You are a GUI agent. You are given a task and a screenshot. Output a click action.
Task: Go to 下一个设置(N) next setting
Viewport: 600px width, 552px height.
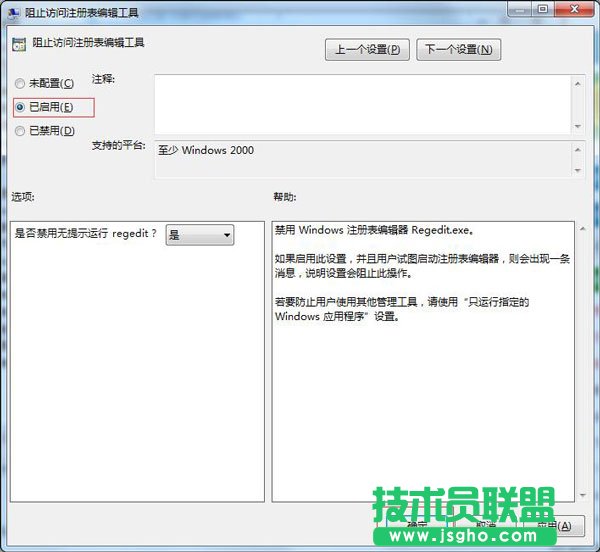[458, 50]
